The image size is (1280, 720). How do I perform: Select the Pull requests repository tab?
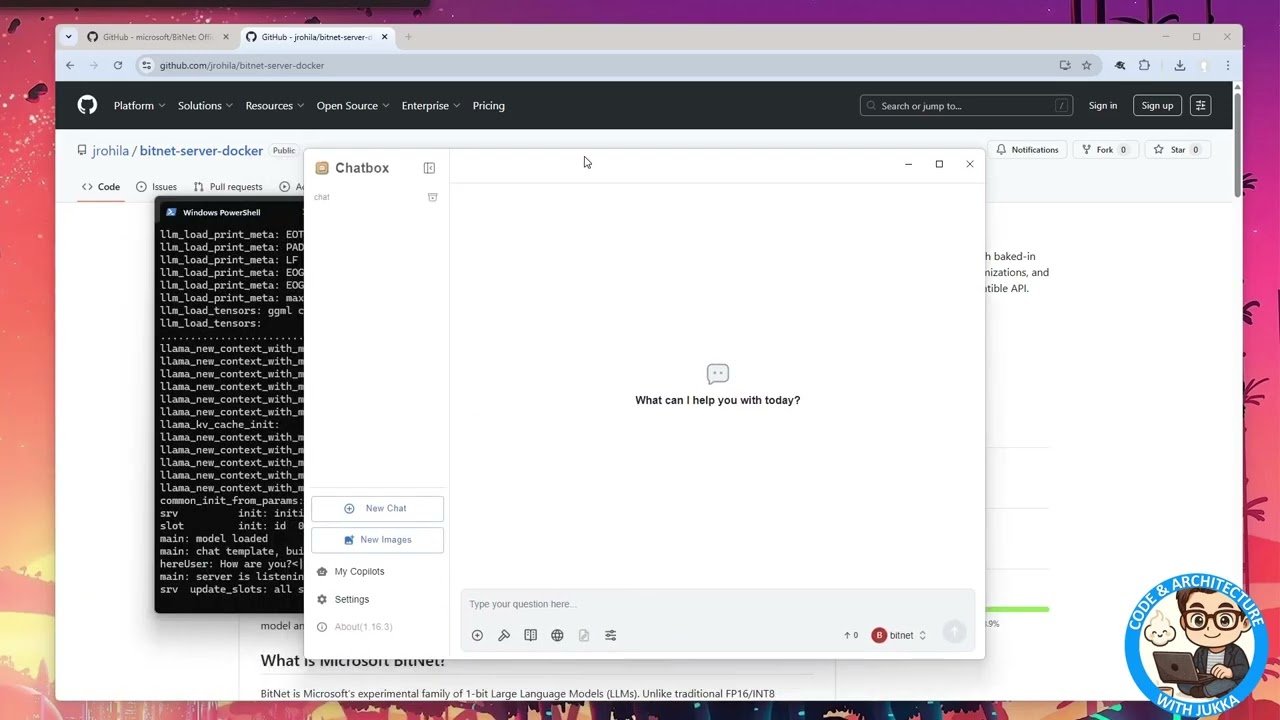(228, 187)
